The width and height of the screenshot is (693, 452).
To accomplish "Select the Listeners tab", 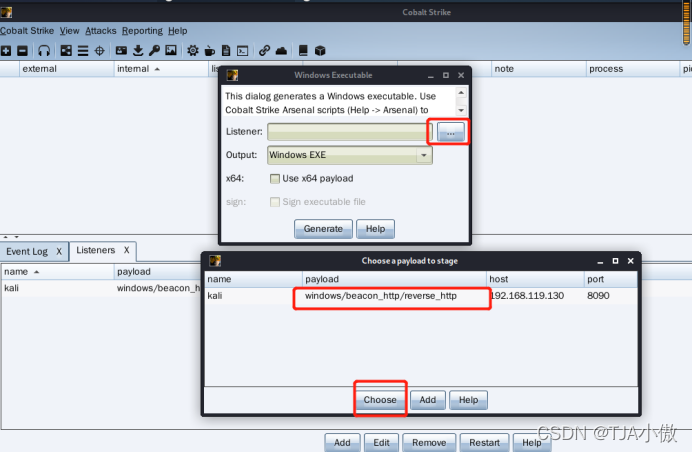I will tap(95, 250).
